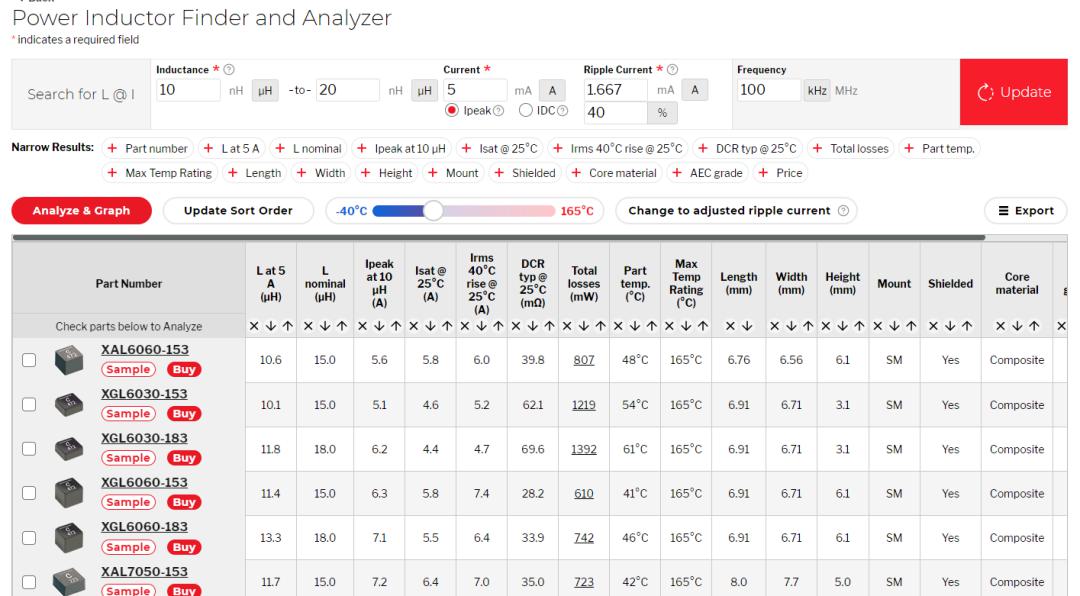Image resolution: width=1080 pixels, height=596 pixels.
Task: Check the XGL6030-183 row checkbox
Action: click(26, 448)
